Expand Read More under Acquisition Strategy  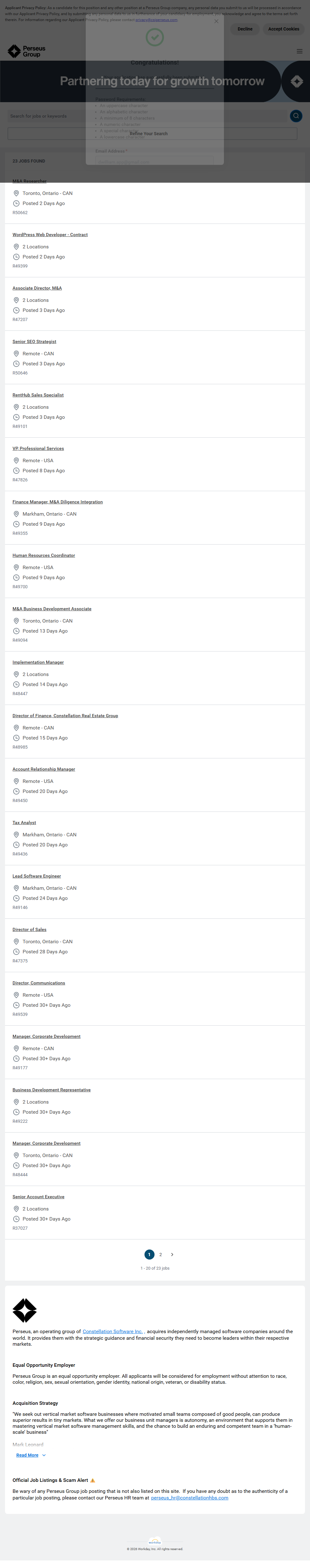tap(30, 1455)
